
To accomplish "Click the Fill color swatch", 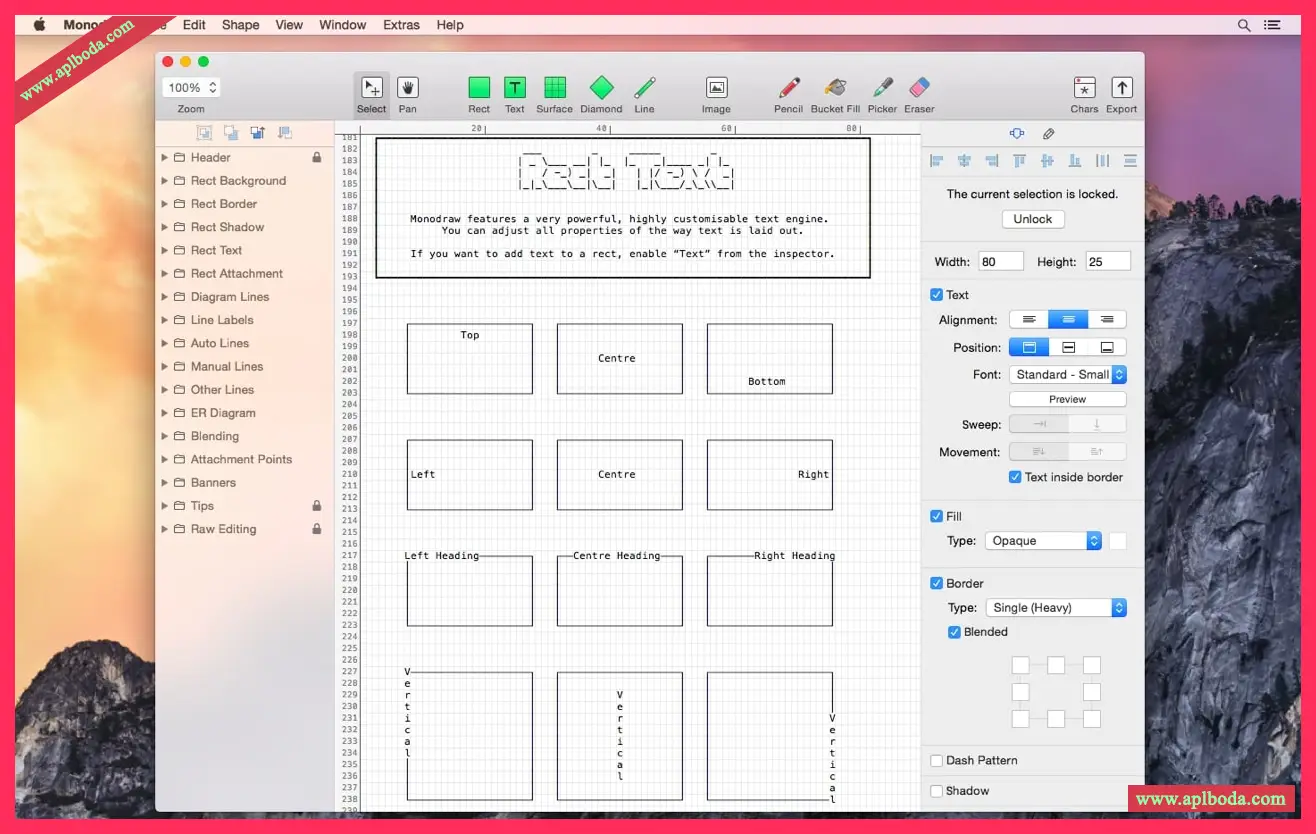I will (x=1117, y=541).
